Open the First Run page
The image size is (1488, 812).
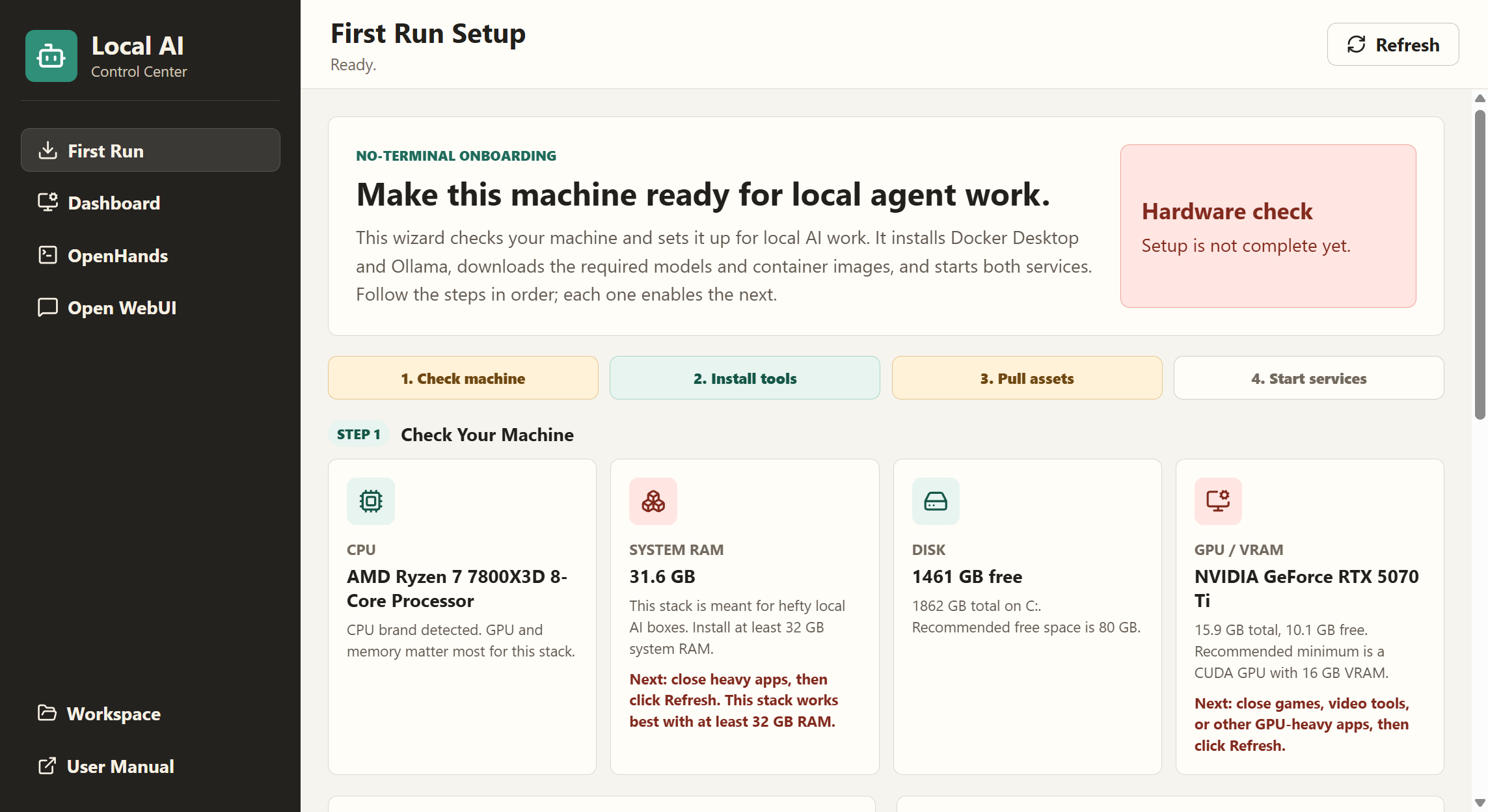[150, 150]
